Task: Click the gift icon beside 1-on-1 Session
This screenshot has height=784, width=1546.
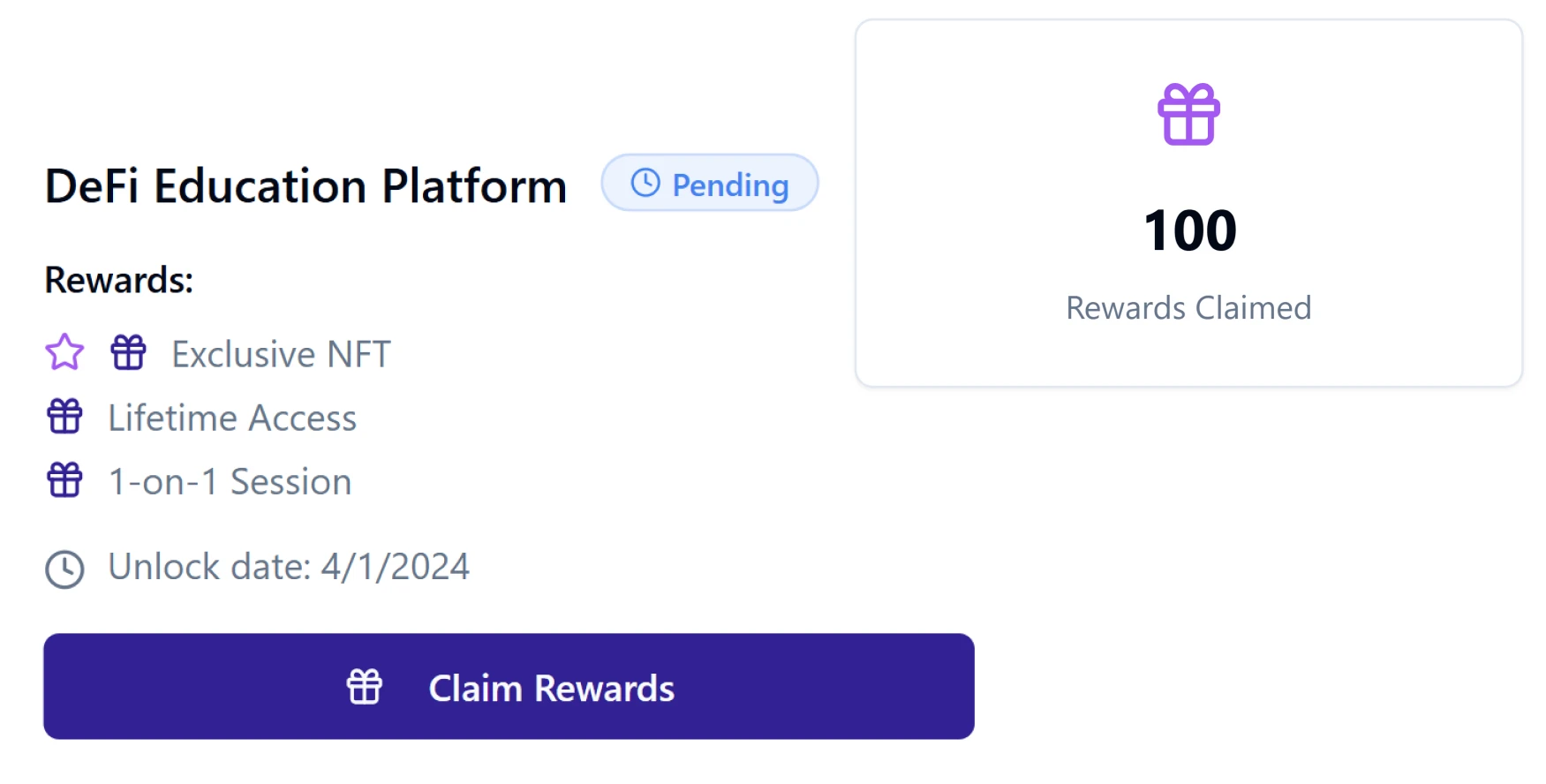Action: pyautogui.click(x=64, y=480)
